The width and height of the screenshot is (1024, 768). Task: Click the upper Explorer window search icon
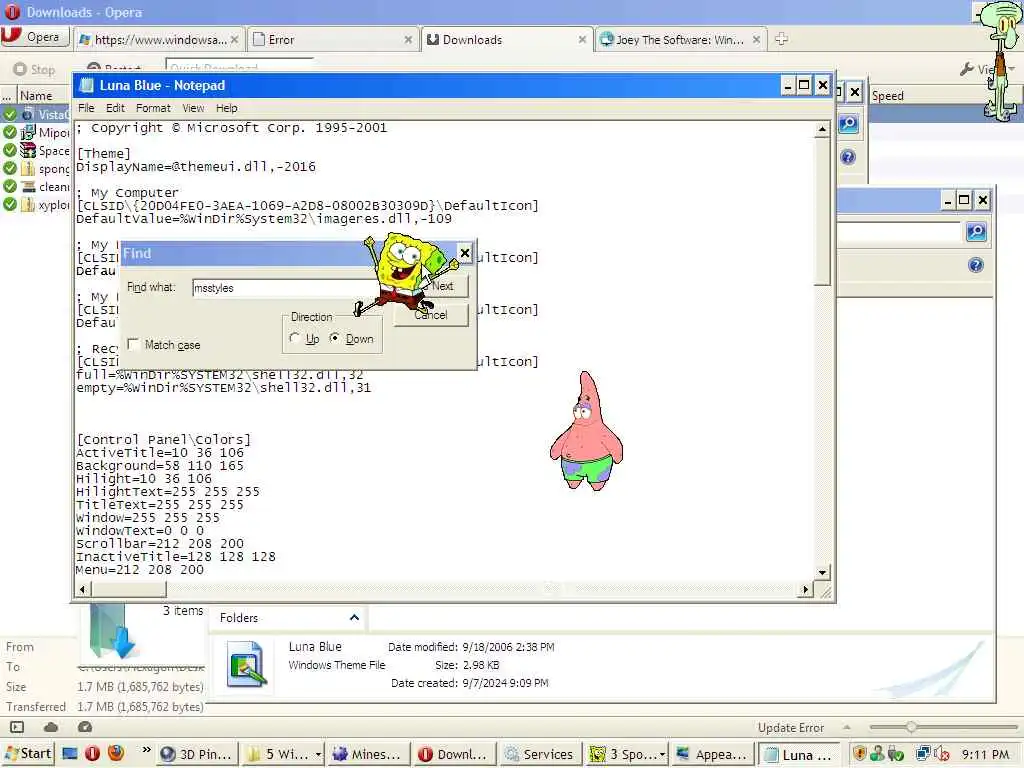848,124
